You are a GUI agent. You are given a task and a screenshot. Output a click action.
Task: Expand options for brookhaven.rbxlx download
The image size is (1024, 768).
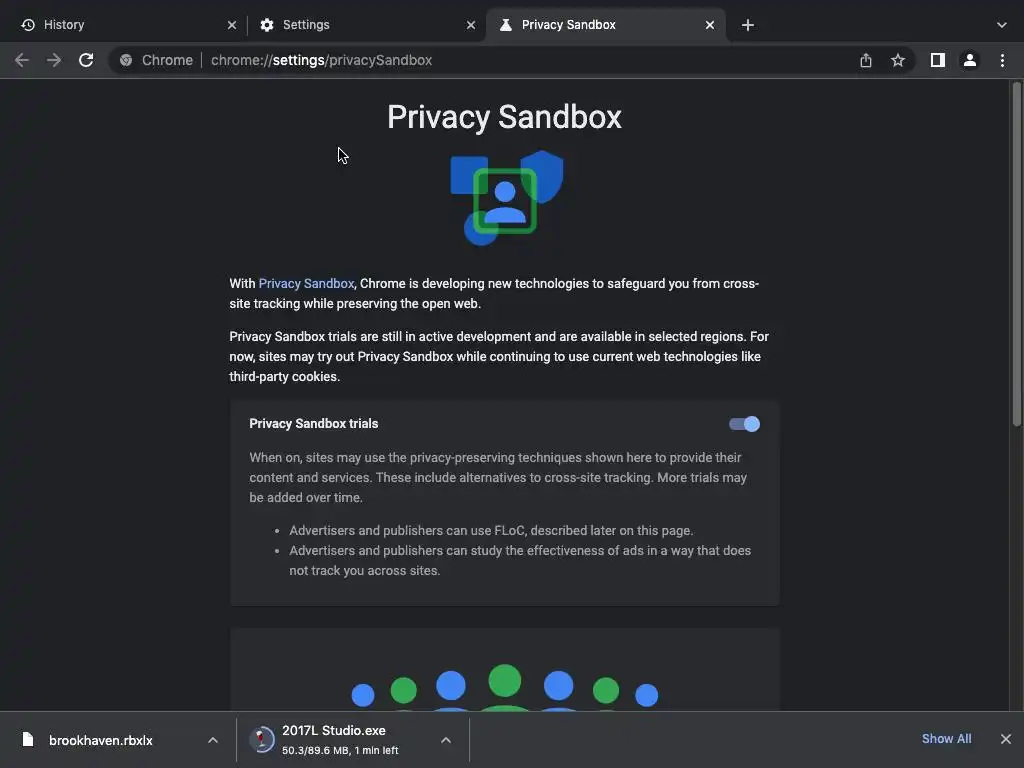click(x=213, y=740)
